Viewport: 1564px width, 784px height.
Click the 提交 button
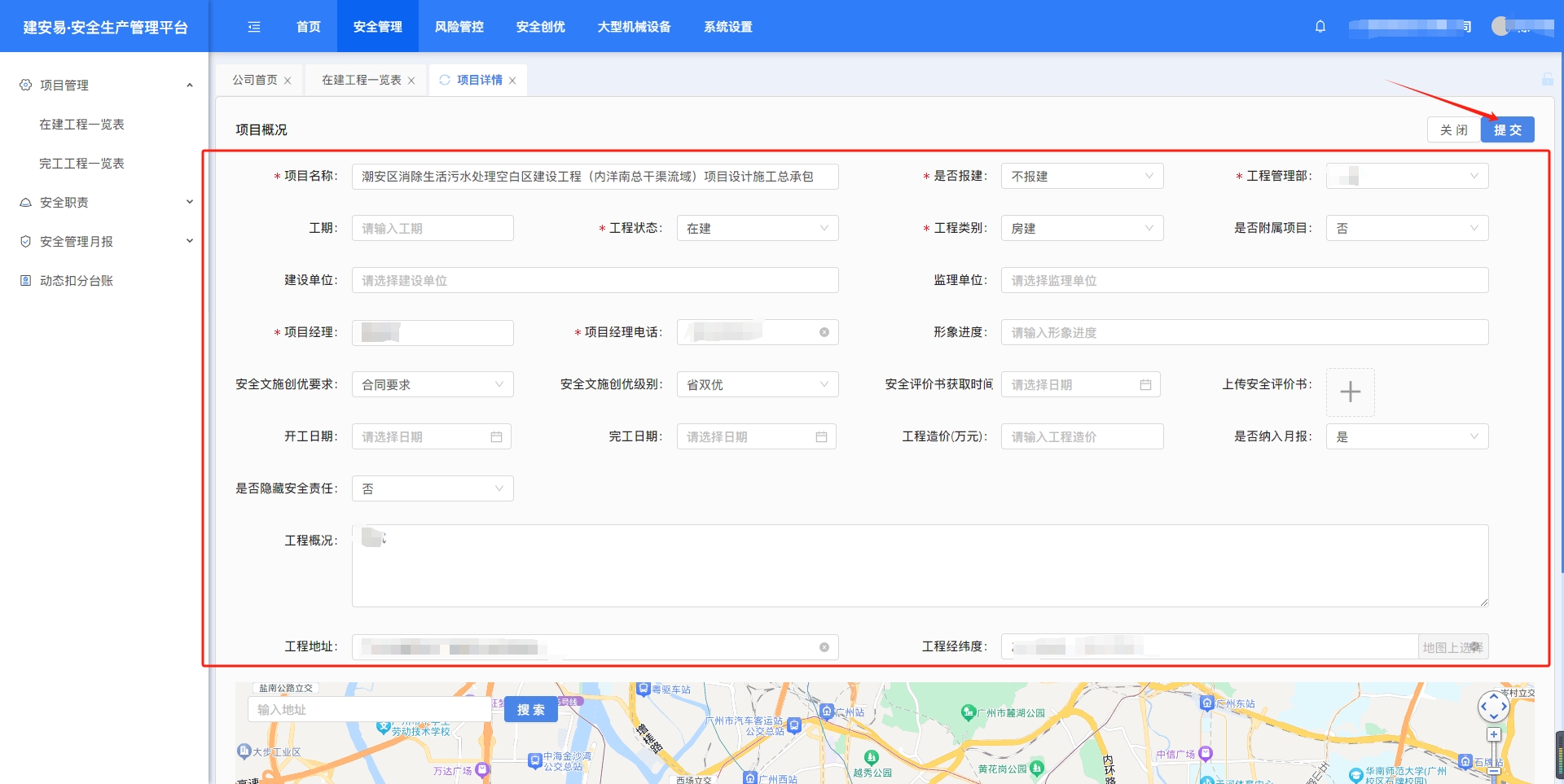click(x=1507, y=130)
